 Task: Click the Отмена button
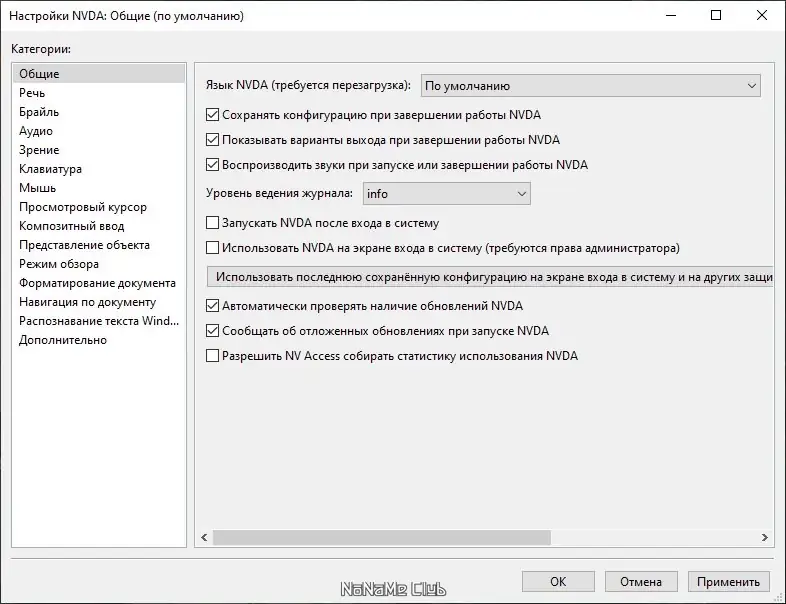[x=641, y=581]
